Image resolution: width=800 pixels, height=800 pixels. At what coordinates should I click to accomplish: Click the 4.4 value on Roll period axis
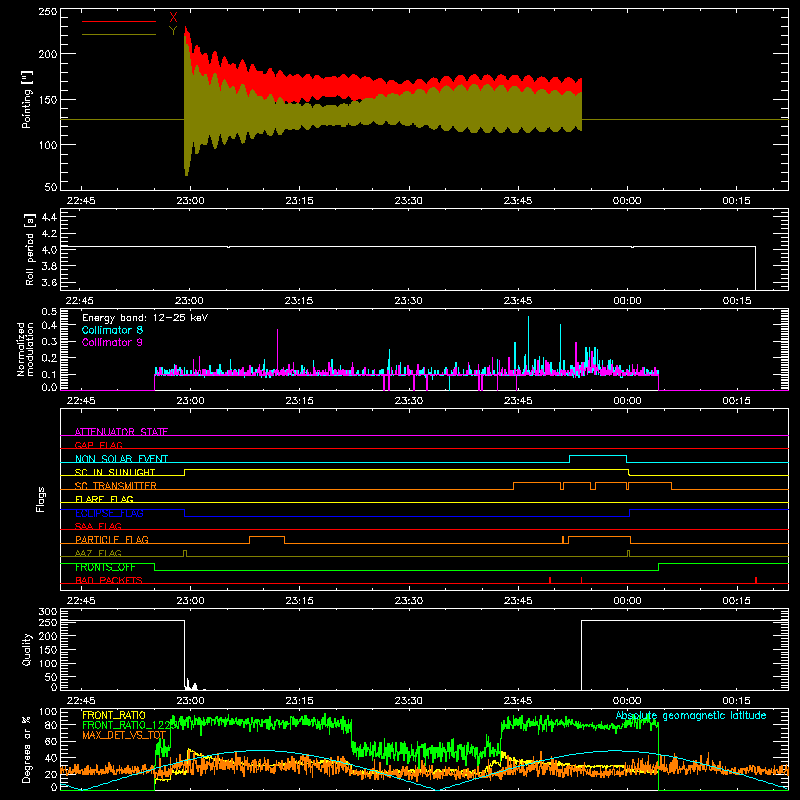pyautogui.click(x=49, y=217)
